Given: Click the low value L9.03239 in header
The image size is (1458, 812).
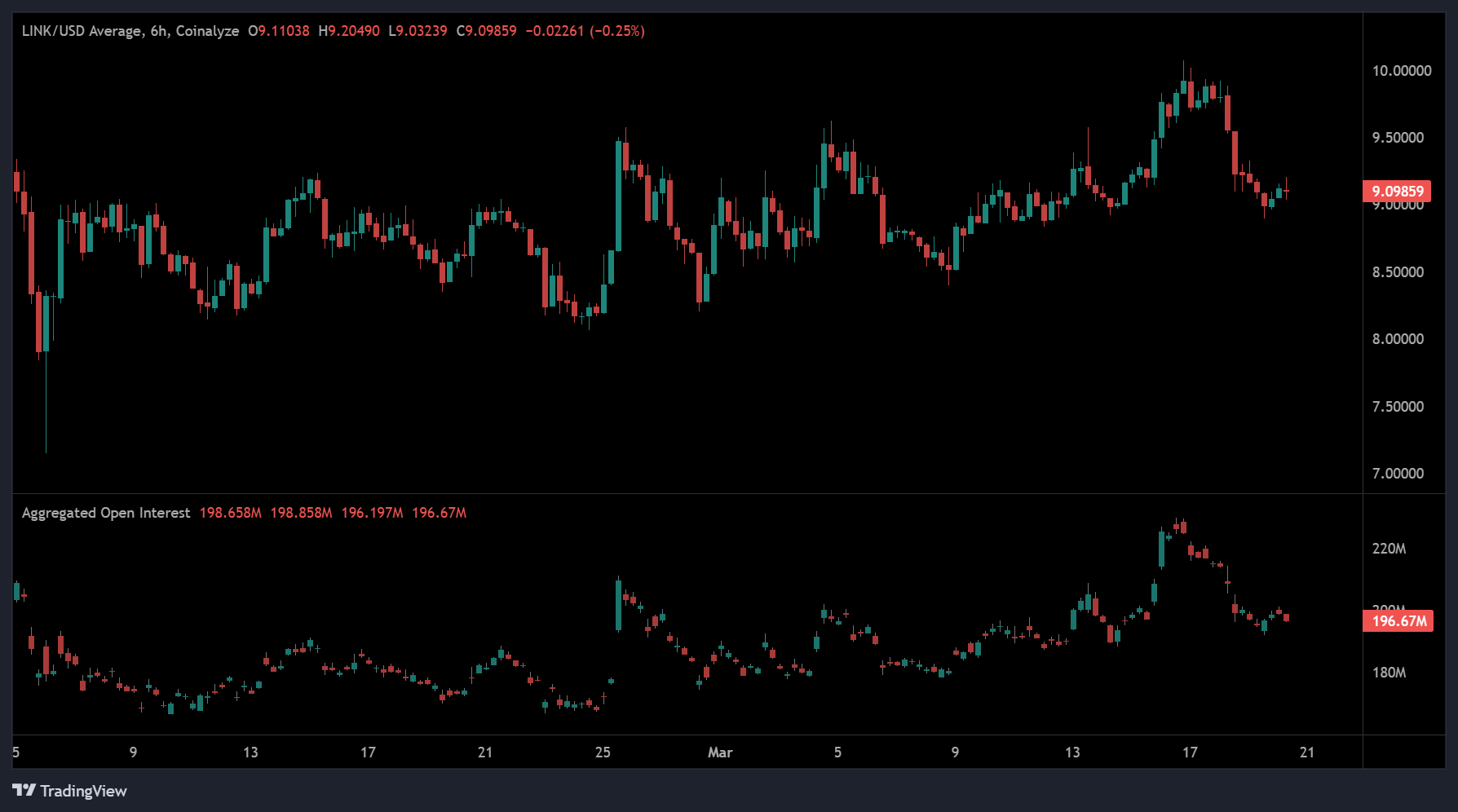Looking at the screenshot, I should coord(418,31).
